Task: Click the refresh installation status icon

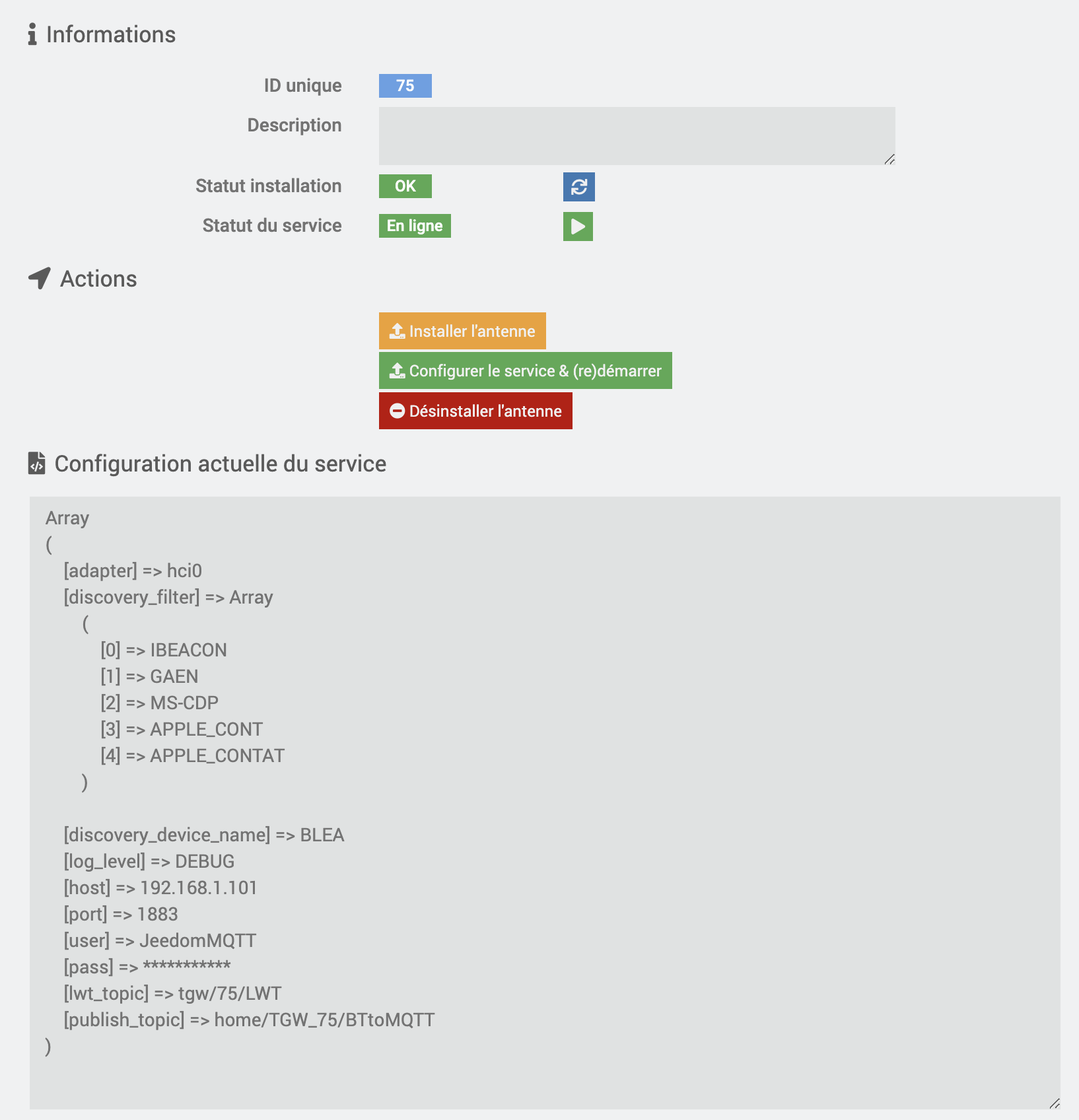Action: point(578,187)
